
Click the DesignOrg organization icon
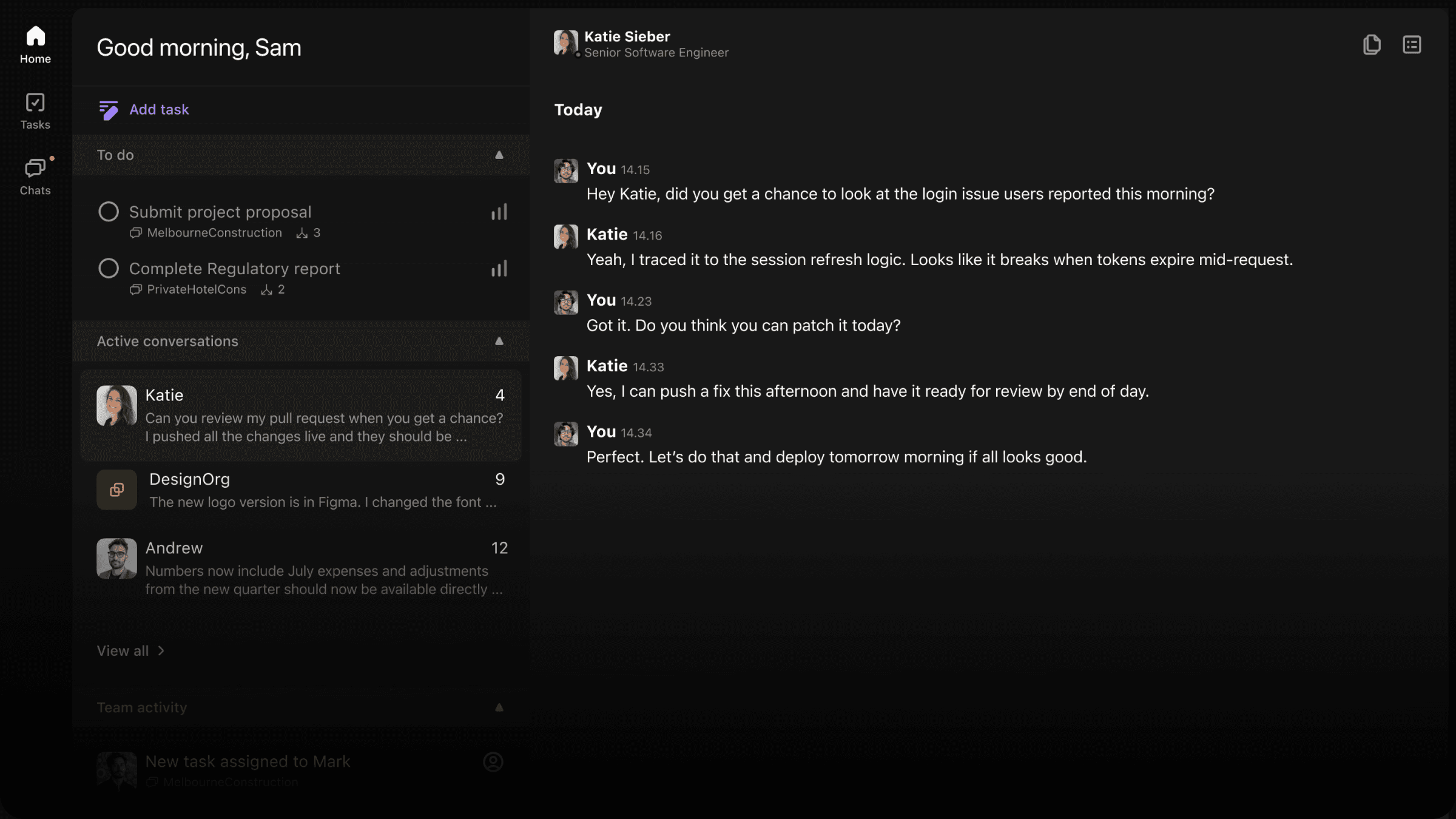(x=116, y=490)
